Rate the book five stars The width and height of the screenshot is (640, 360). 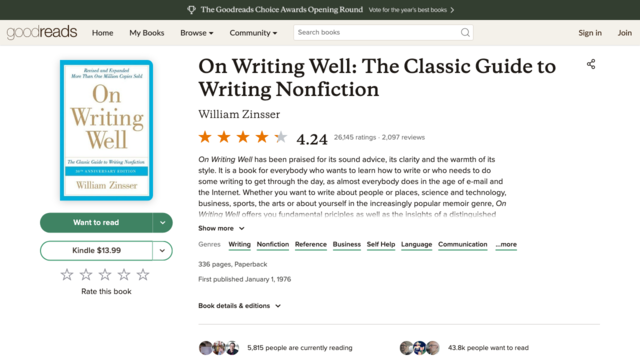pos(143,275)
